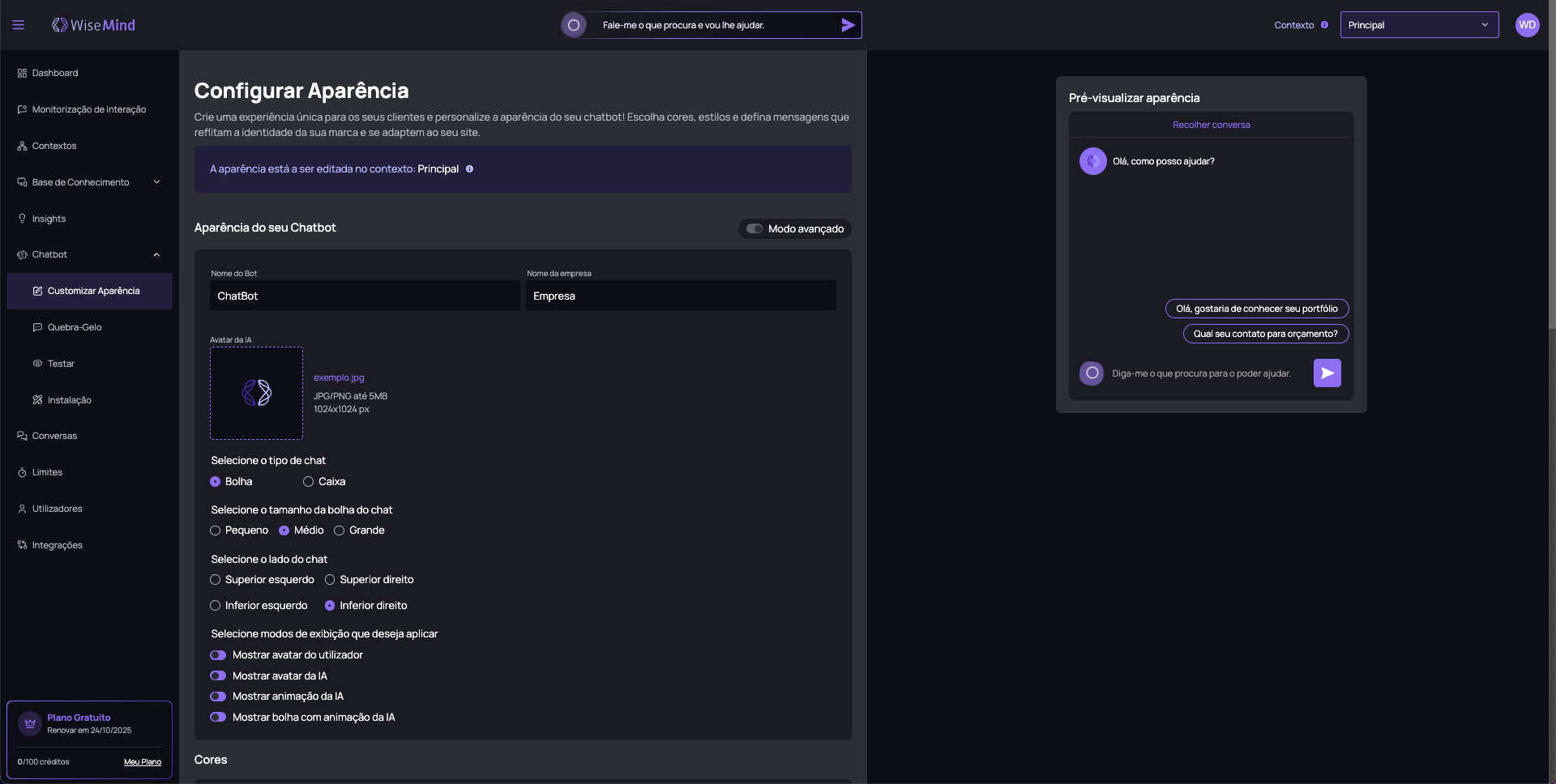
Task: Click the Contexto info icon
Action: pyautogui.click(x=1324, y=25)
